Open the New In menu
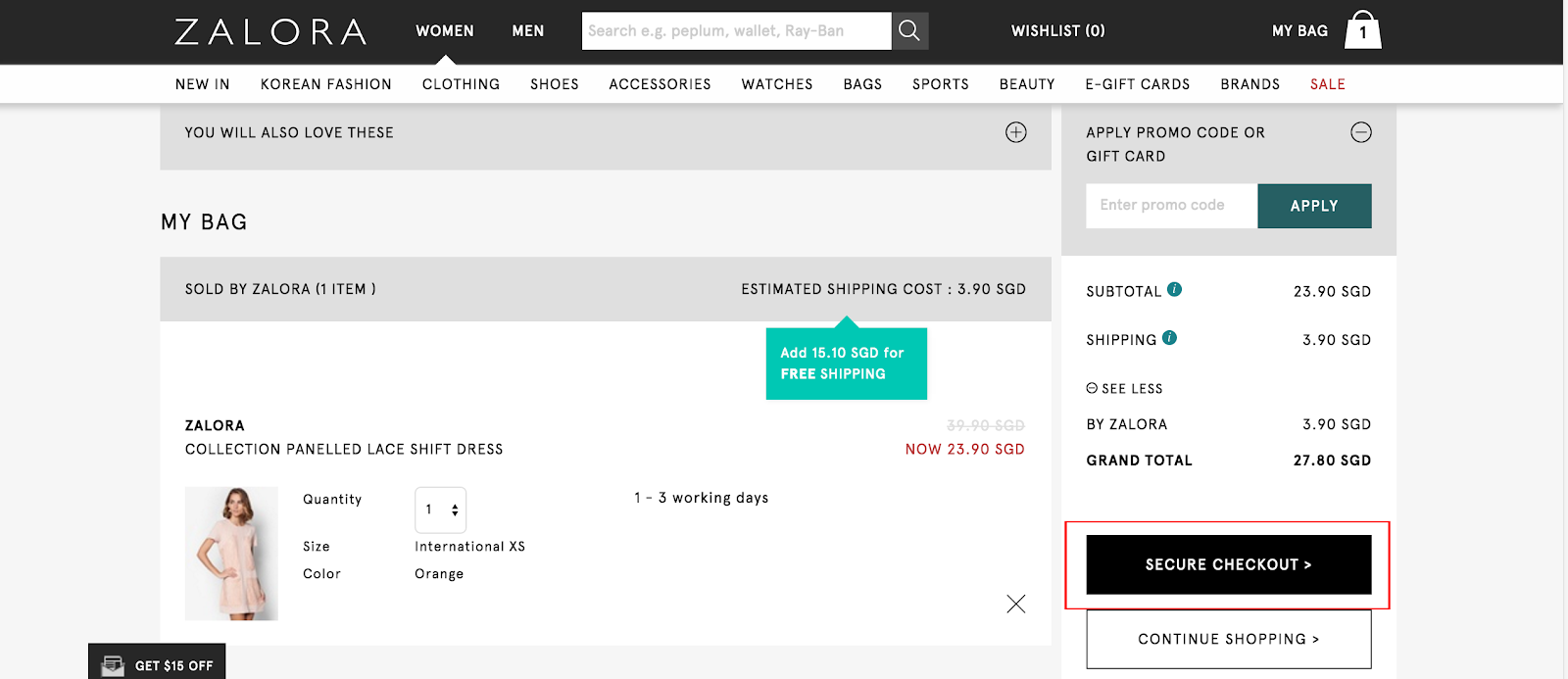The width and height of the screenshot is (1568, 679). pos(203,84)
